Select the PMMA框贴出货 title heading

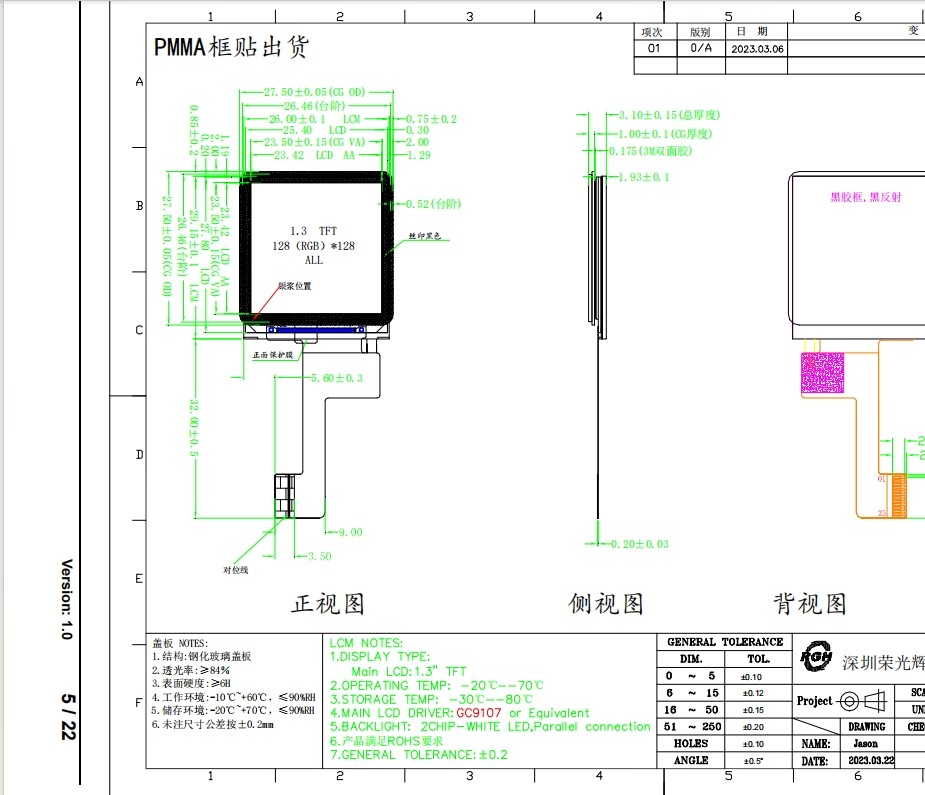pos(231,47)
